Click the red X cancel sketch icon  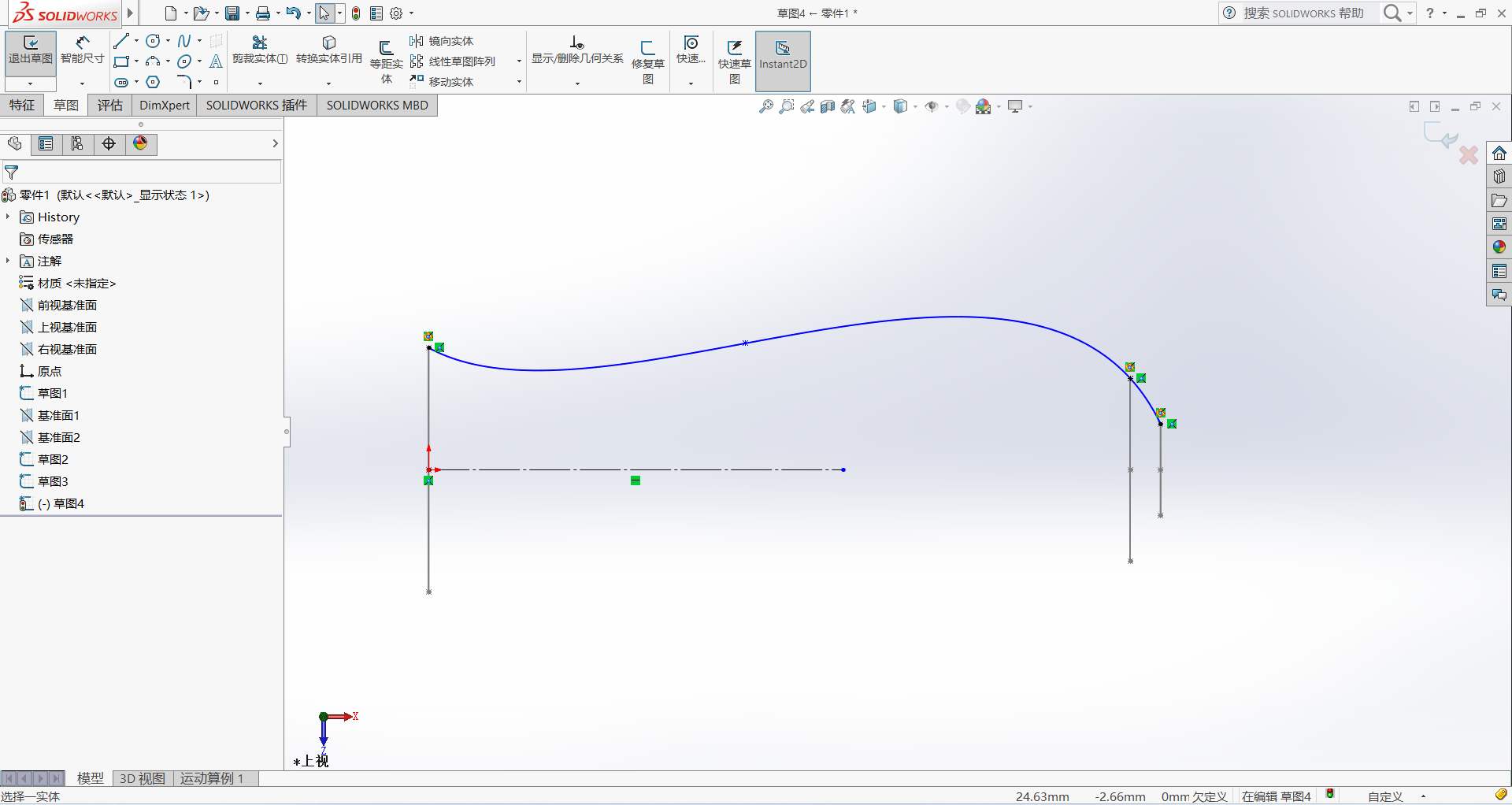[1469, 155]
